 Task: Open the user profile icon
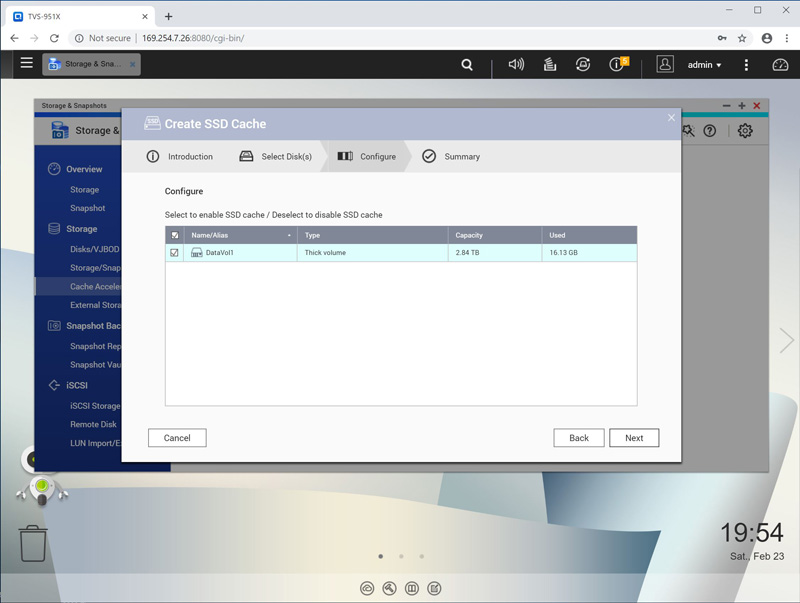tap(665, 64)
